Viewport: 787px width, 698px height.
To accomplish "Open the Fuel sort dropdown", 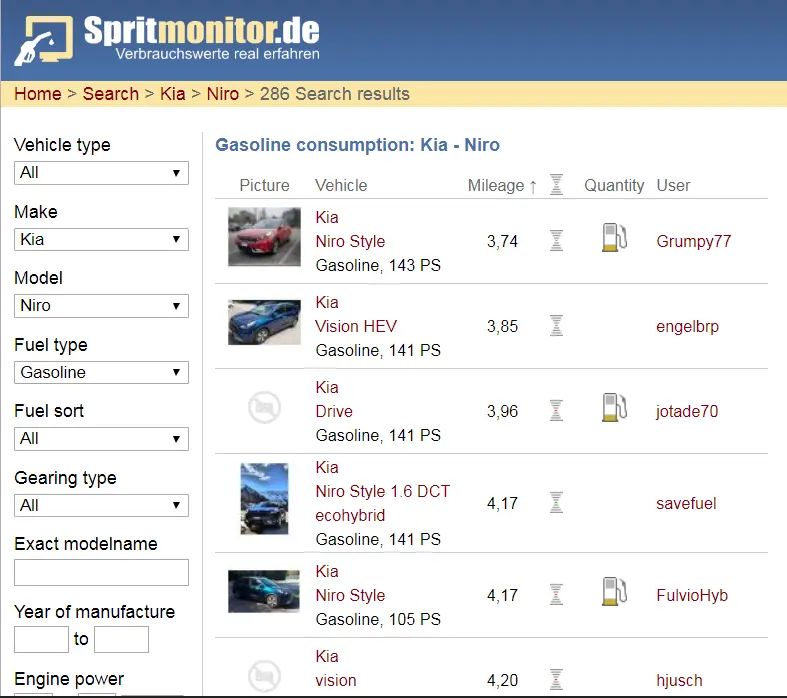I will pos(101,439).
